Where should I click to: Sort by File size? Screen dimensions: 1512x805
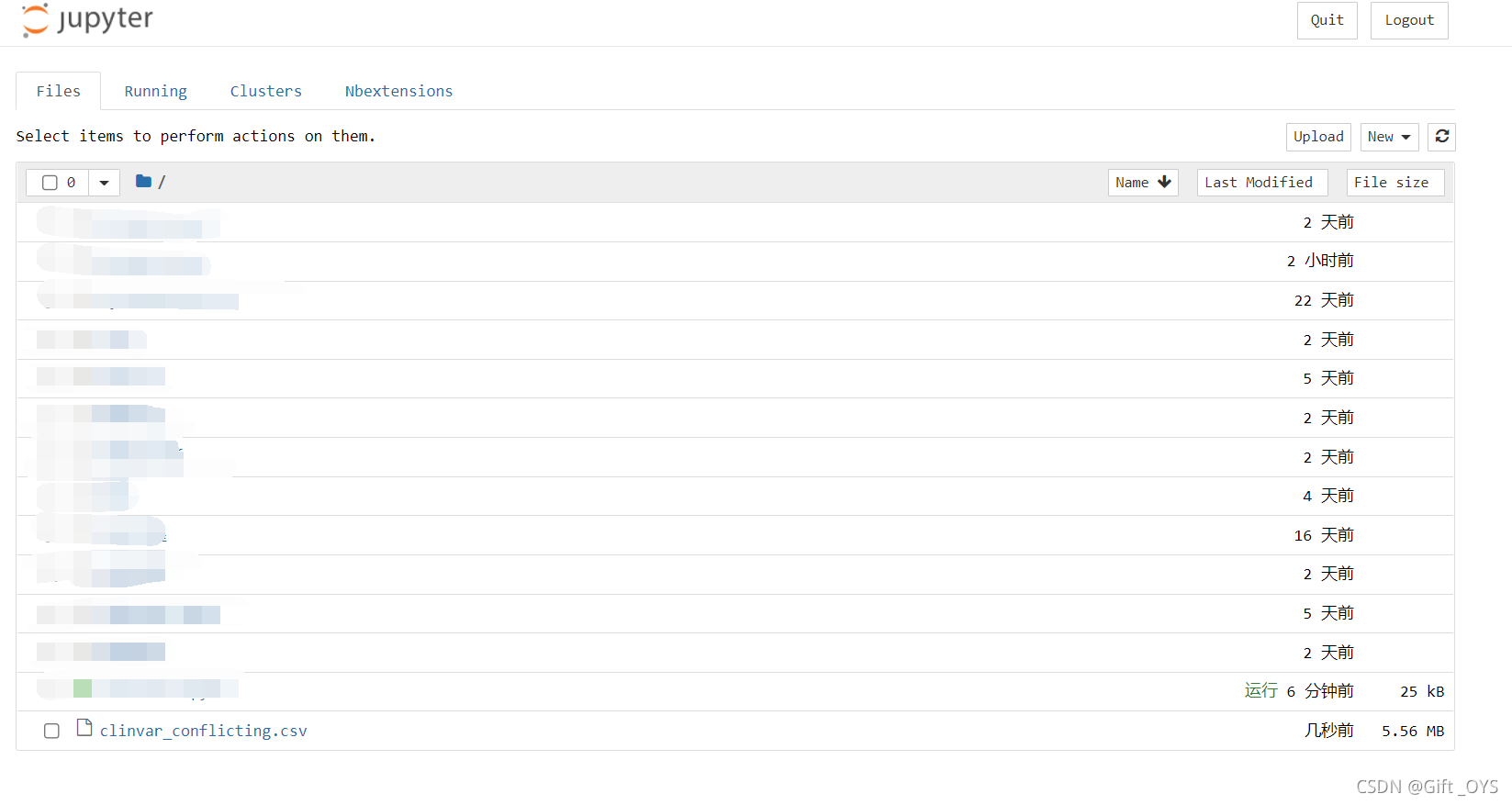pos(1394,183)
